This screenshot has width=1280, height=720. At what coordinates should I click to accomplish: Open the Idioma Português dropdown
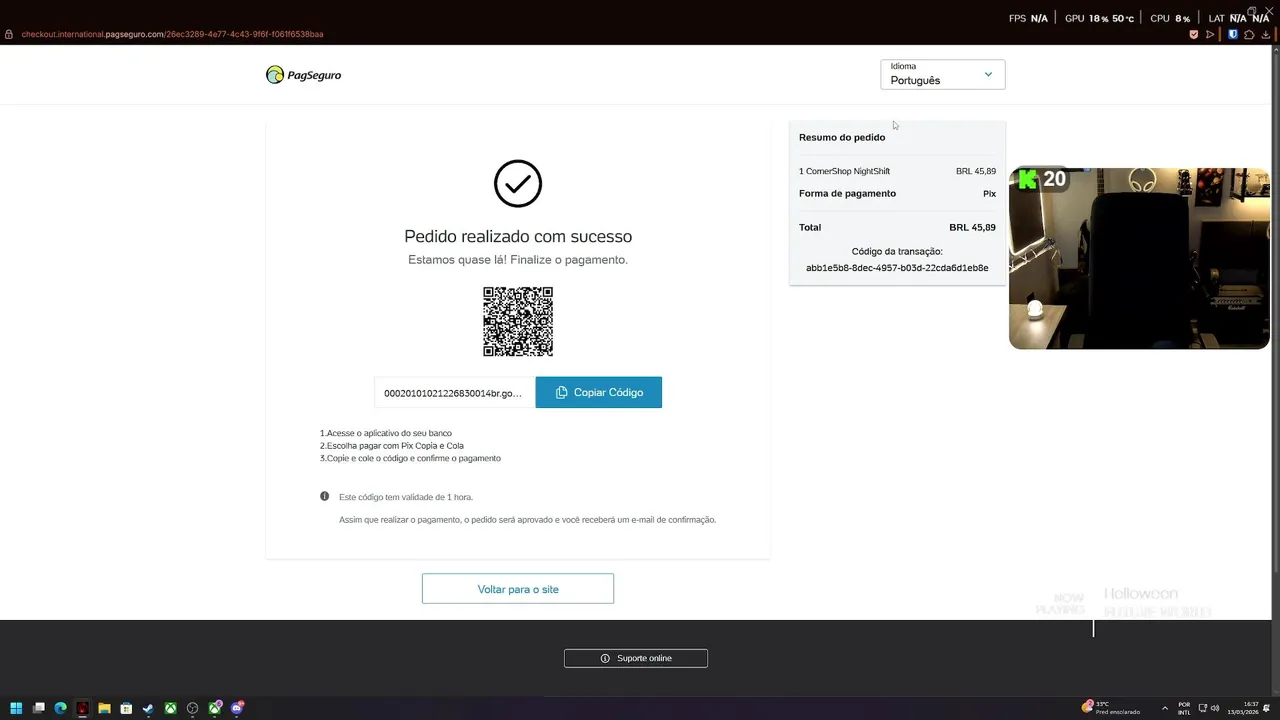pos(942,74)
